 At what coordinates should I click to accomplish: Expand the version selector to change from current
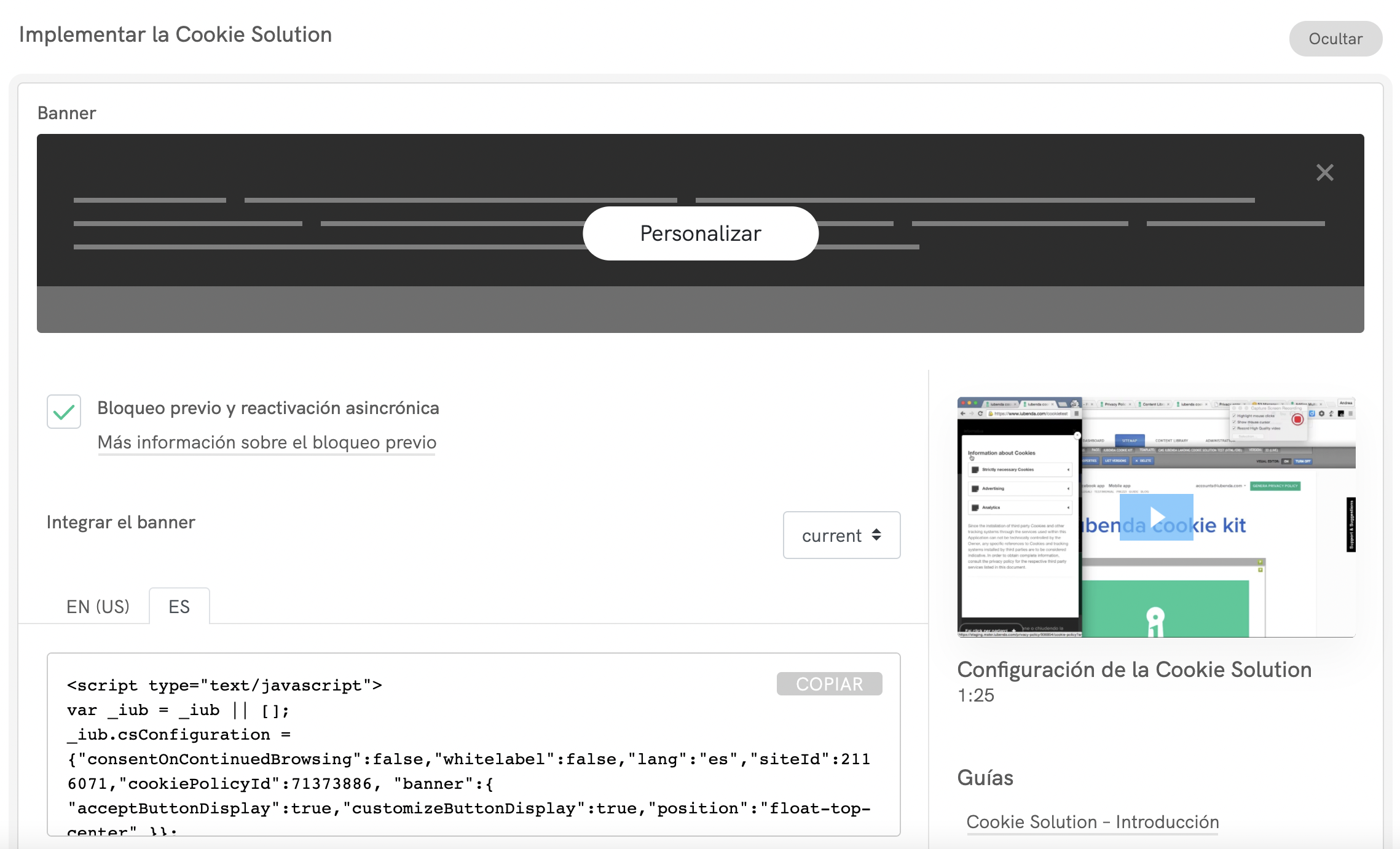tap(841, 535)
